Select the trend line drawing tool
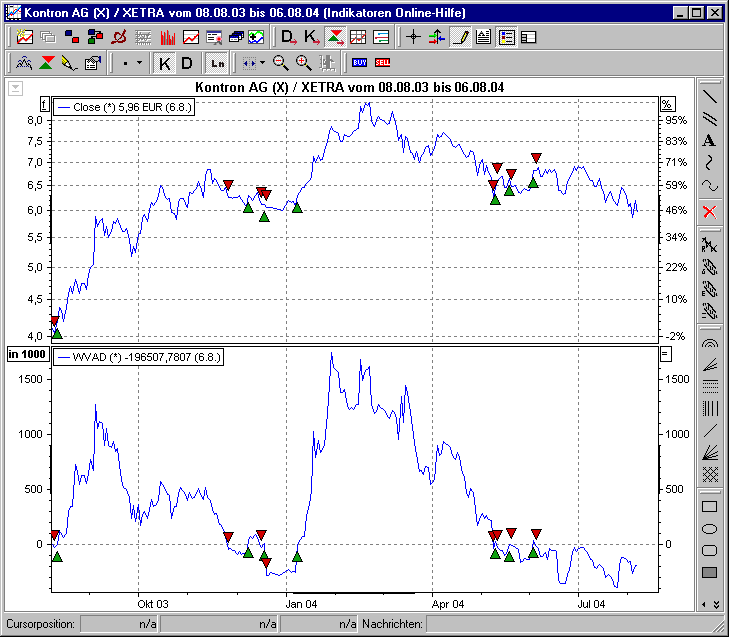The width and height of the screenshot is (729, 637). coord(709,97)
